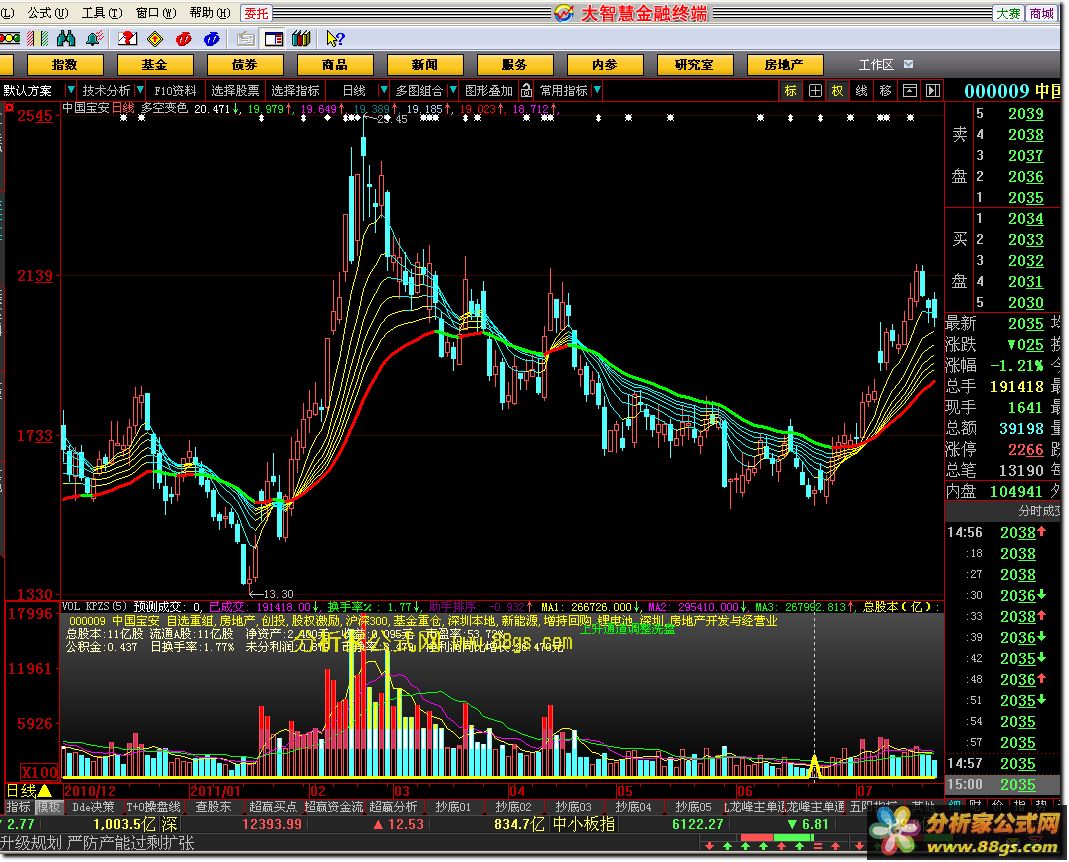Click the greyed clipboard toolbar icon
Viewport: 1069px width, 862px height.
(245, 39)
